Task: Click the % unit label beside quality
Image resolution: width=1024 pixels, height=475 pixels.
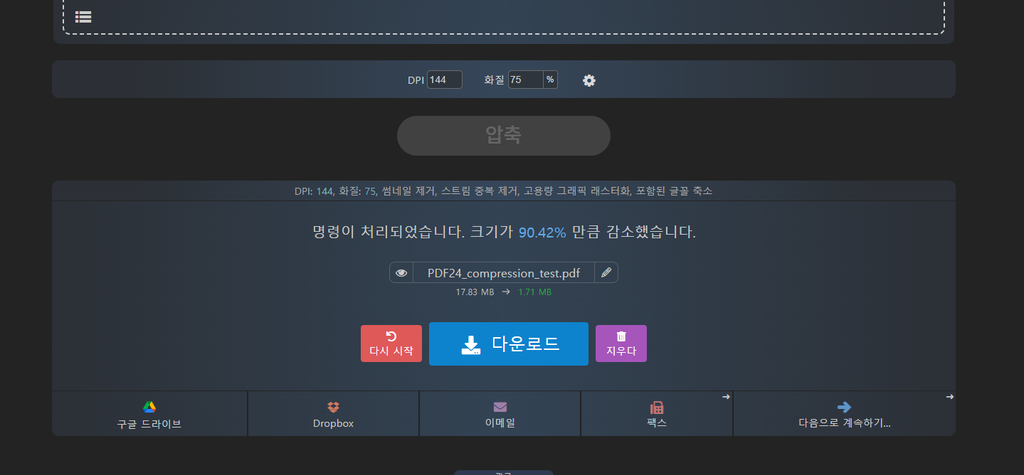Action: click(x=550, y=80)
